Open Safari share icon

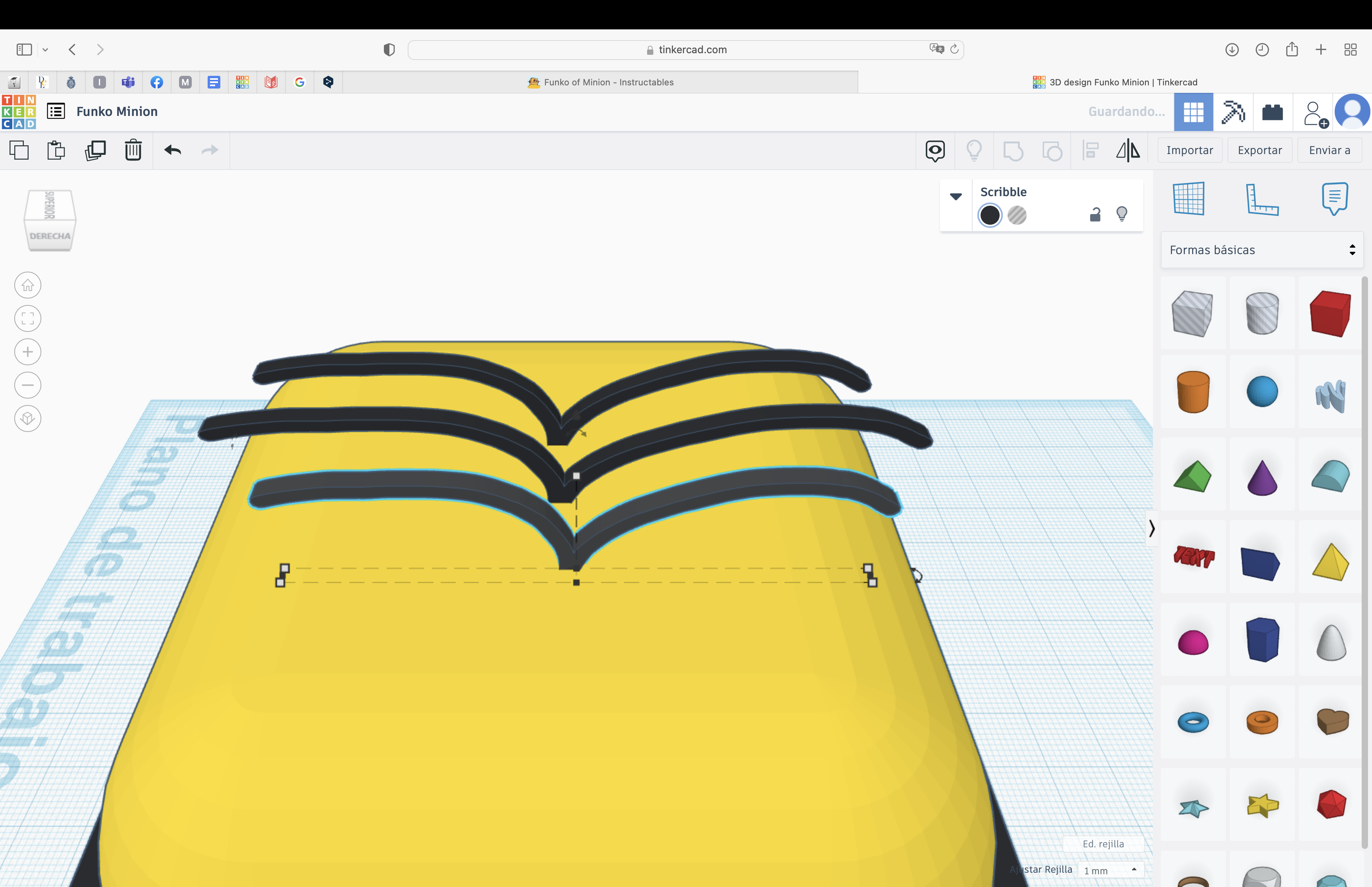pyautogui.click(x=1292, y=49)
